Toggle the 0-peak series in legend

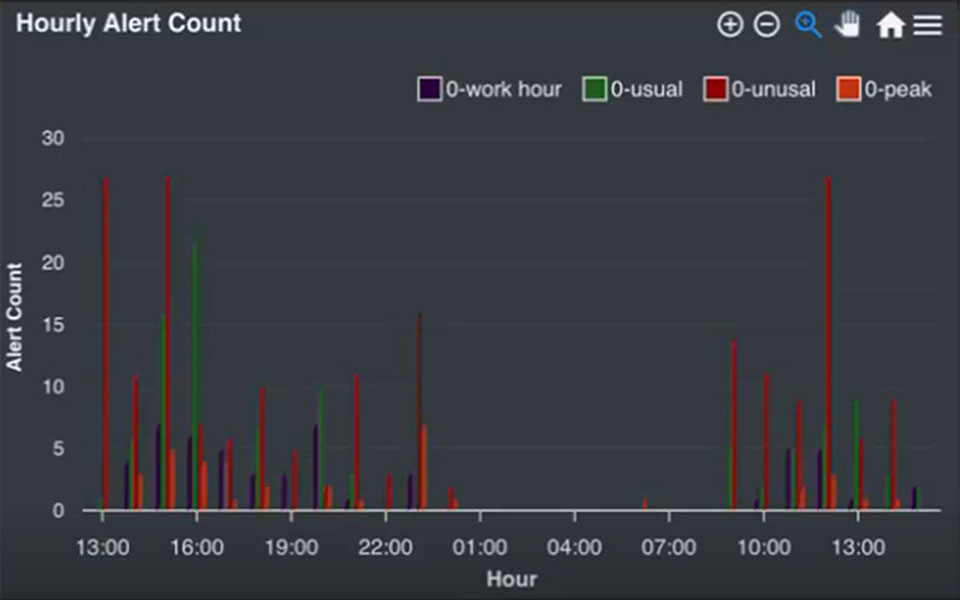[884, 89]
